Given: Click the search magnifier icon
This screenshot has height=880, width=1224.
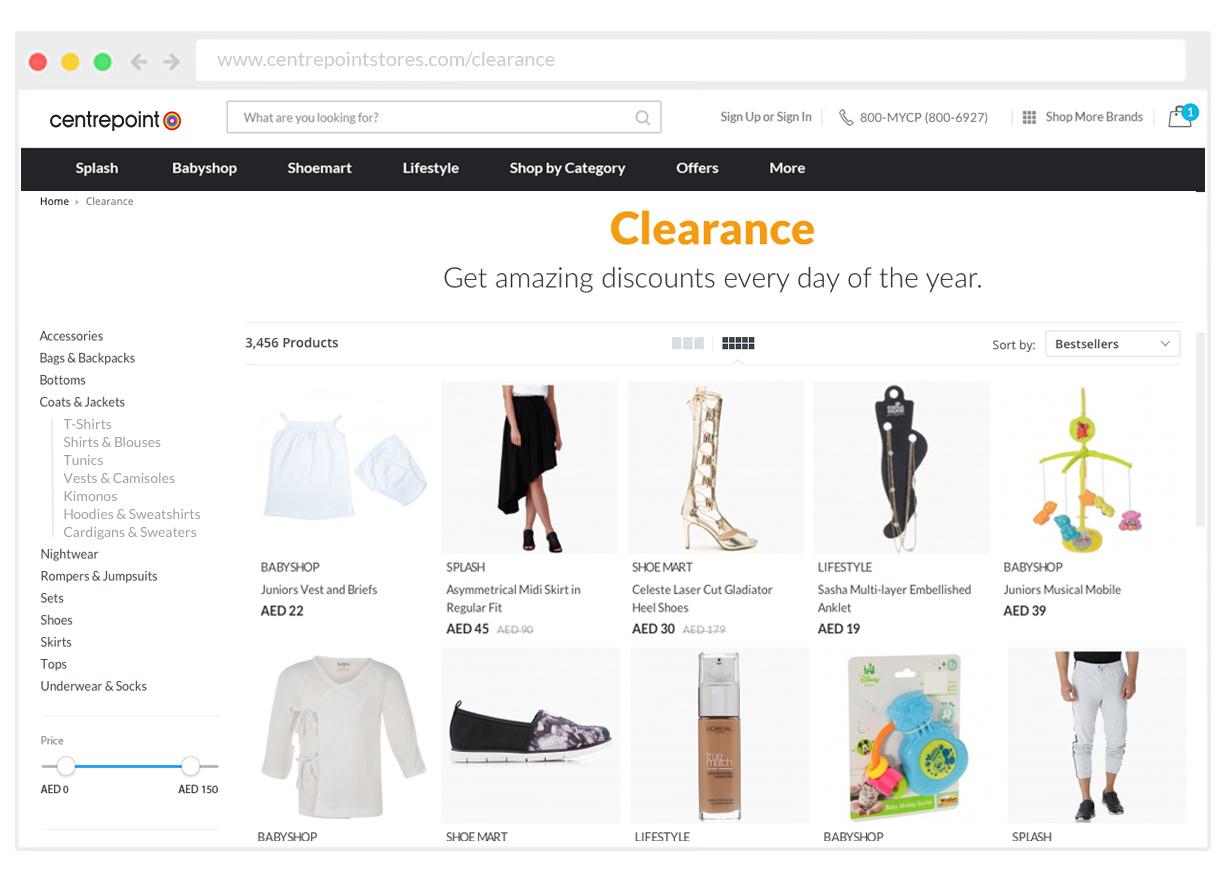Looking at the screenshot, I should click(642, 117).
